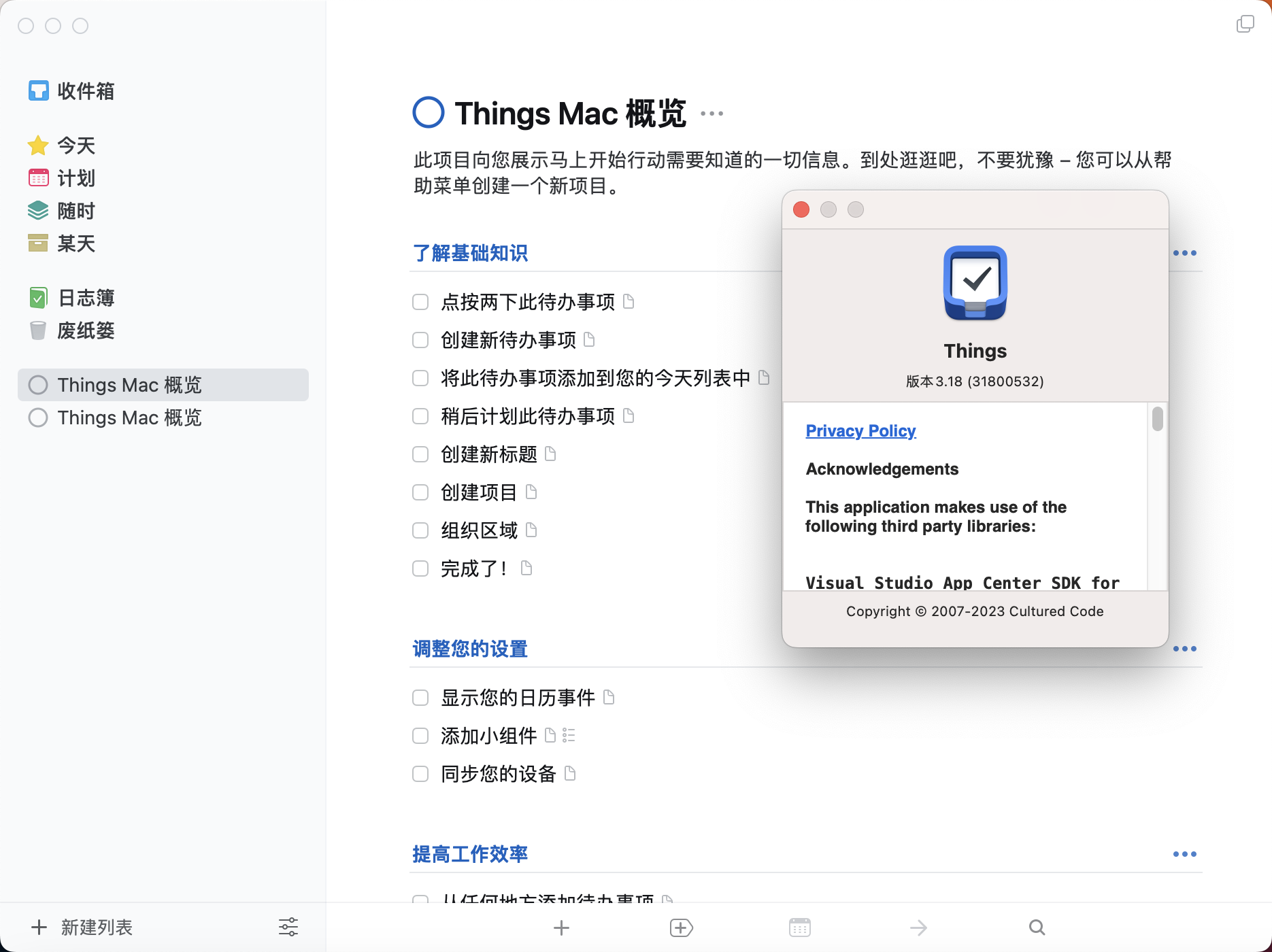Click the note icon beside 创建新标题
This screenshot has width=1272, height=952.
pos(551,453)
